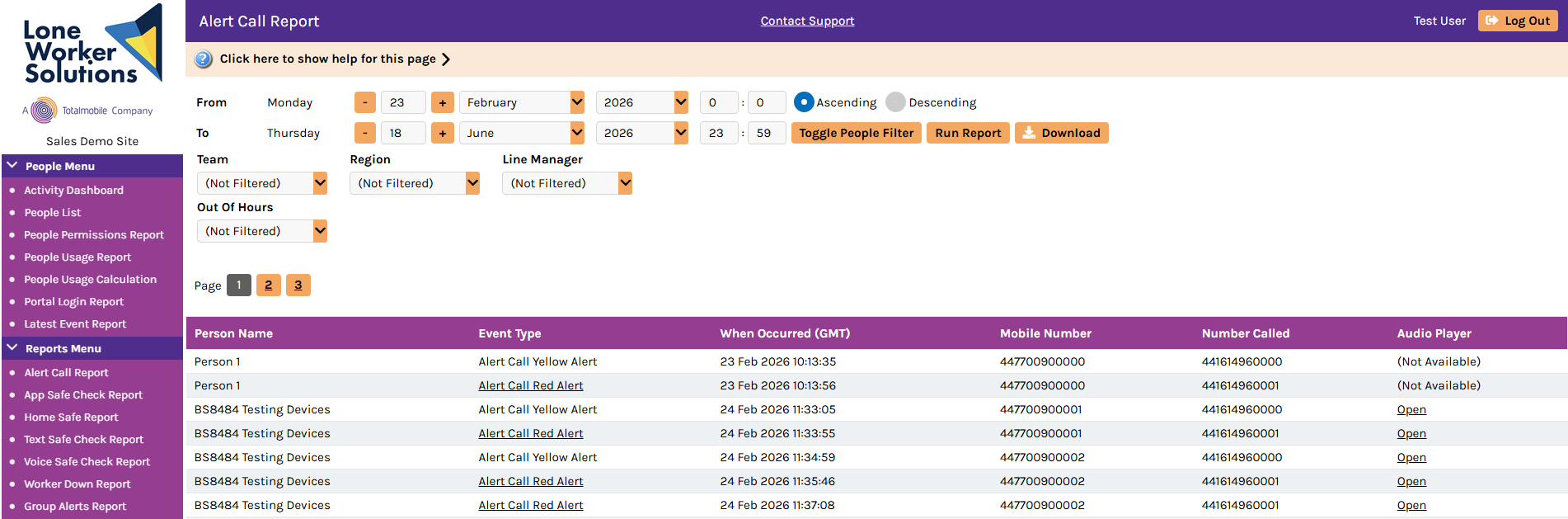This screenshot has width=1568, height=519.
Task: Open Home Safe Report
Action: tap(71, 417)
